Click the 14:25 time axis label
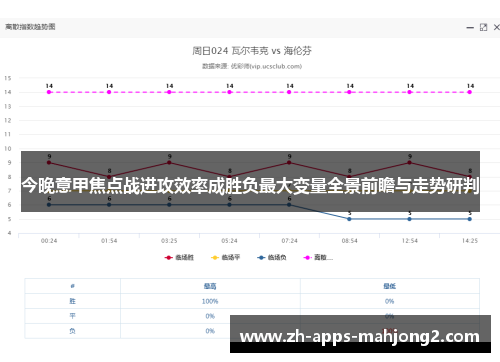This screenshot has width=500, height=362. point(470,241)
